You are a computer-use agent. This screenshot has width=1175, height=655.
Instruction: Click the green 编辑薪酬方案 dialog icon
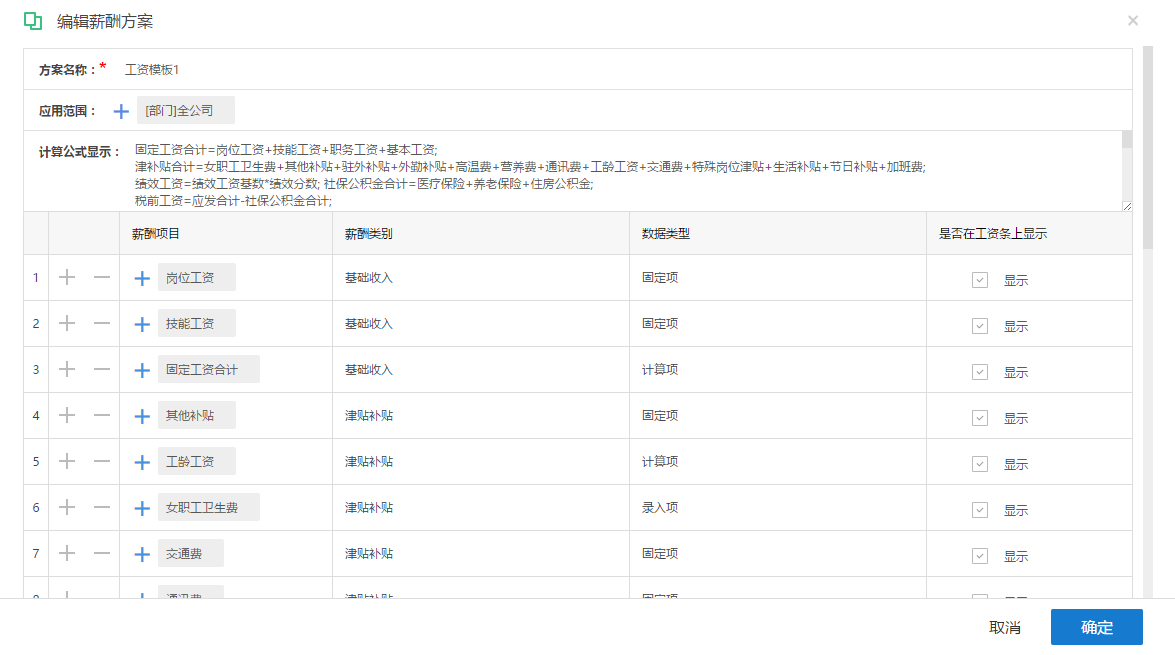(x=33, y=21)
